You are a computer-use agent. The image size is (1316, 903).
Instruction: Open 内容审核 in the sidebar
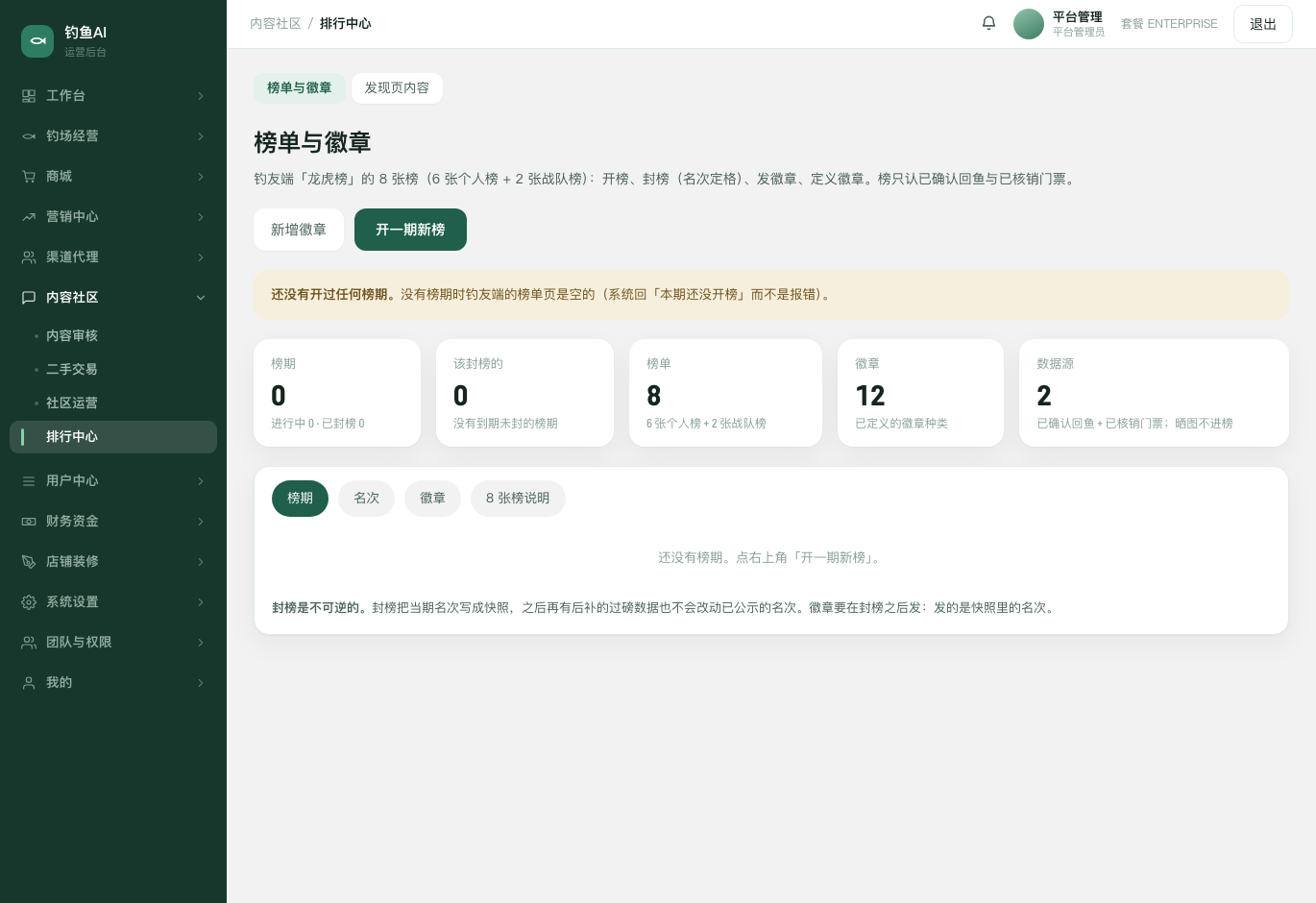pyautogui.click(x=113, y=336)
